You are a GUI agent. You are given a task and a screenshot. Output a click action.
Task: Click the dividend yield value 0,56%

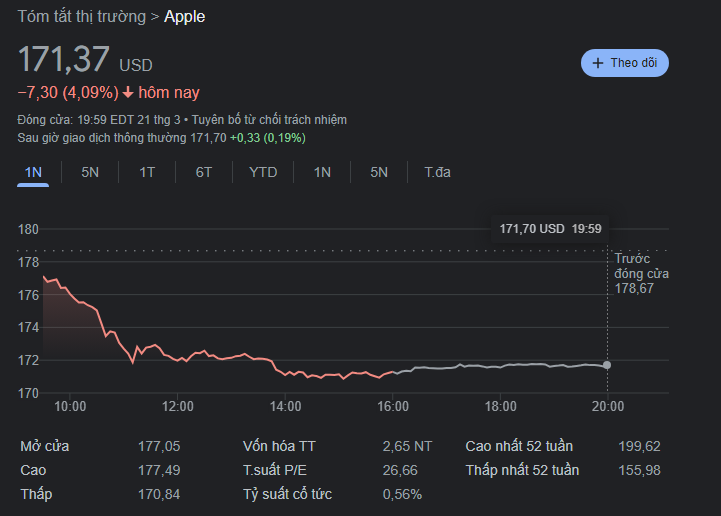point(402,494)
